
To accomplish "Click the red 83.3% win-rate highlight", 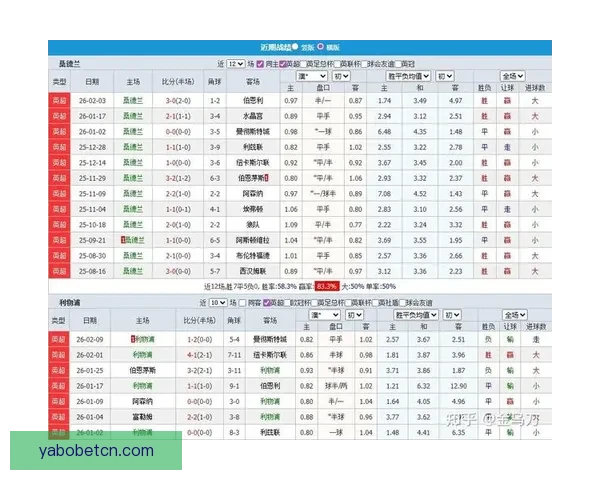I will 326,286.
